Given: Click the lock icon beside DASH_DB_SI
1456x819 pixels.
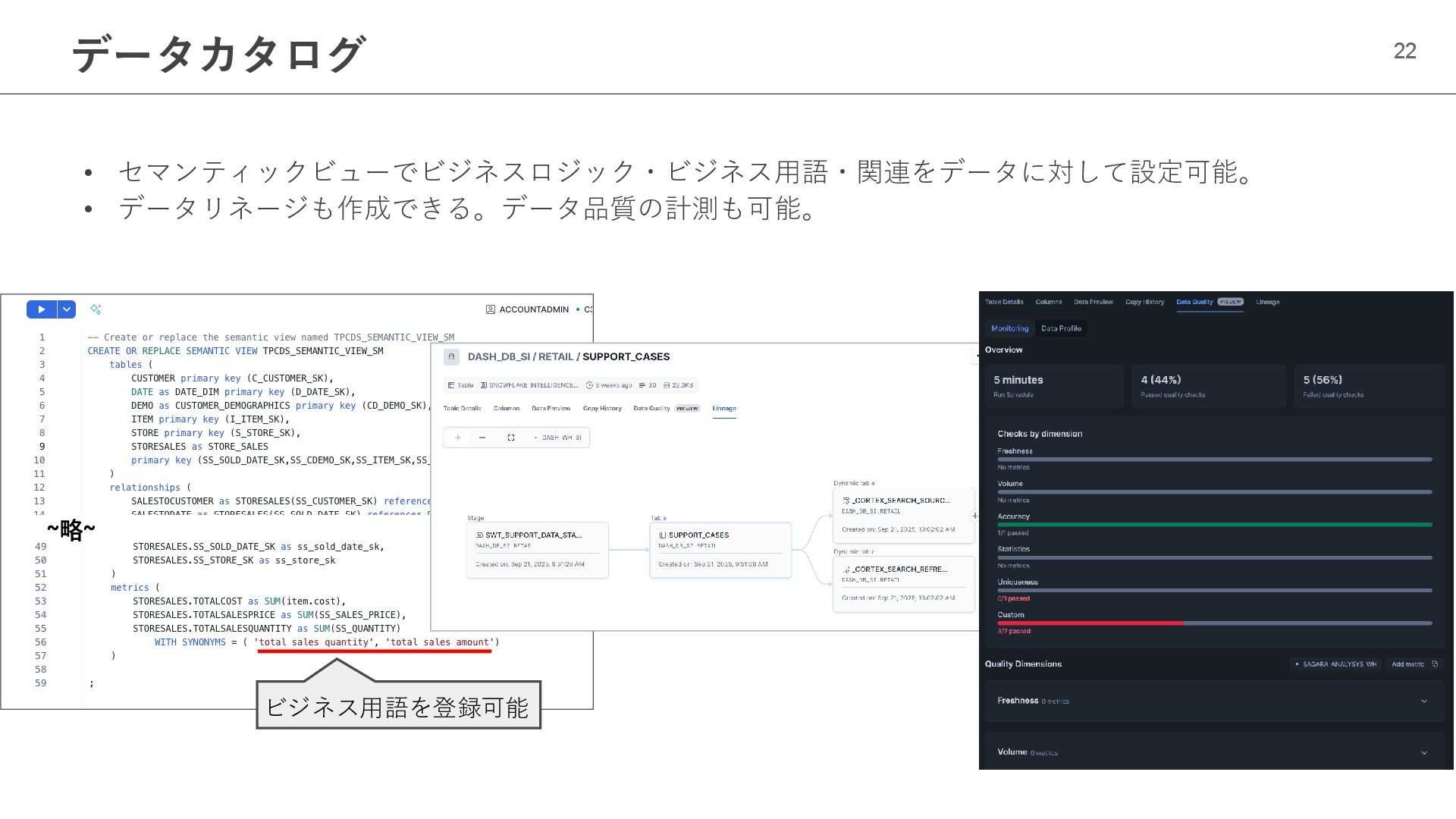Looking at the screenshot, I should point(452,357).
